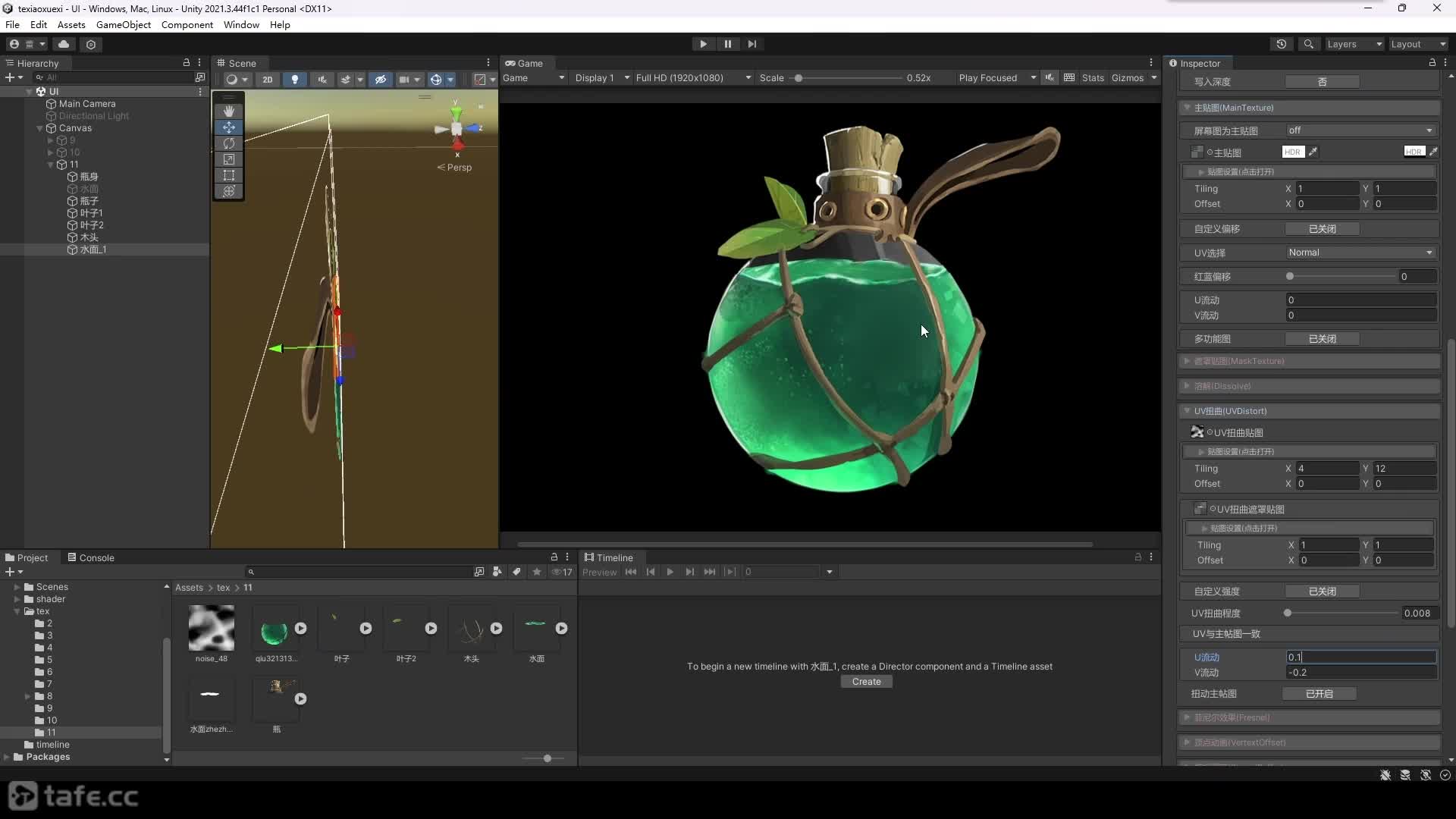
Task: Click the cloud services icon
Action: pos(64,44)
